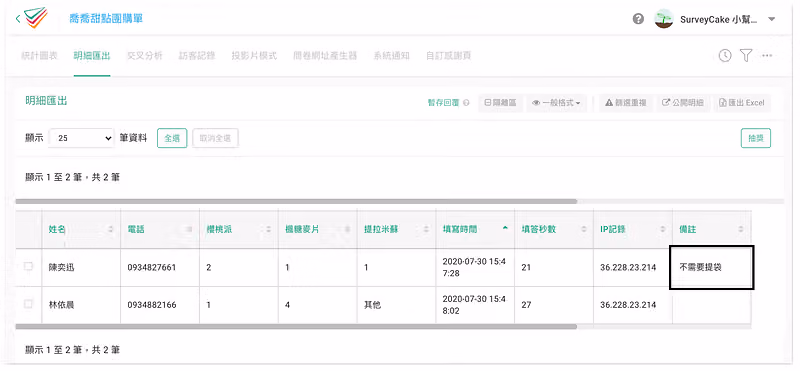The height and width of the screenshot is (371, 800).
Task: Click the IP 36.228.23.214 in 林依晨 row
Action: click(x=628, y=305)
